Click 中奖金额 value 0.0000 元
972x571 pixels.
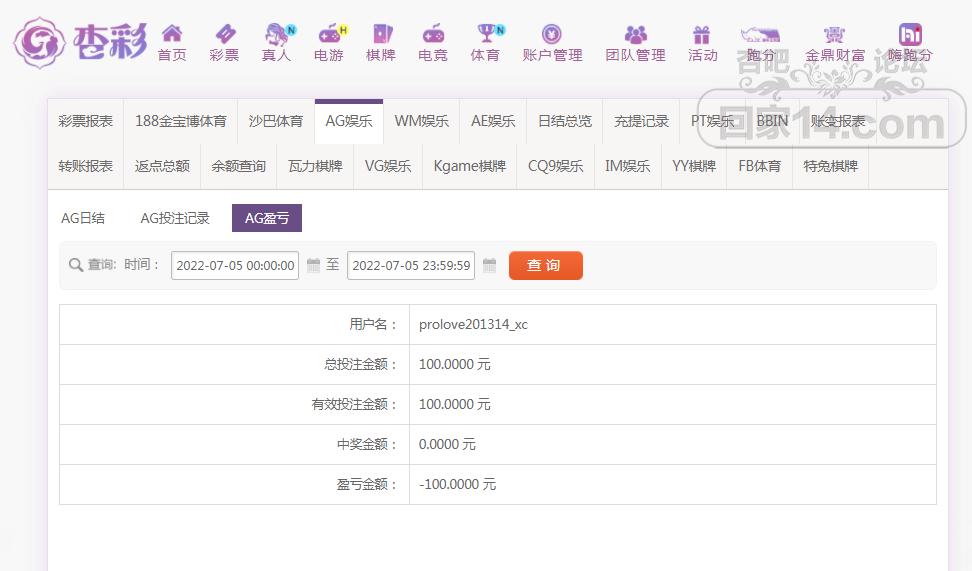pyautogui.click(x=447, y=445)
